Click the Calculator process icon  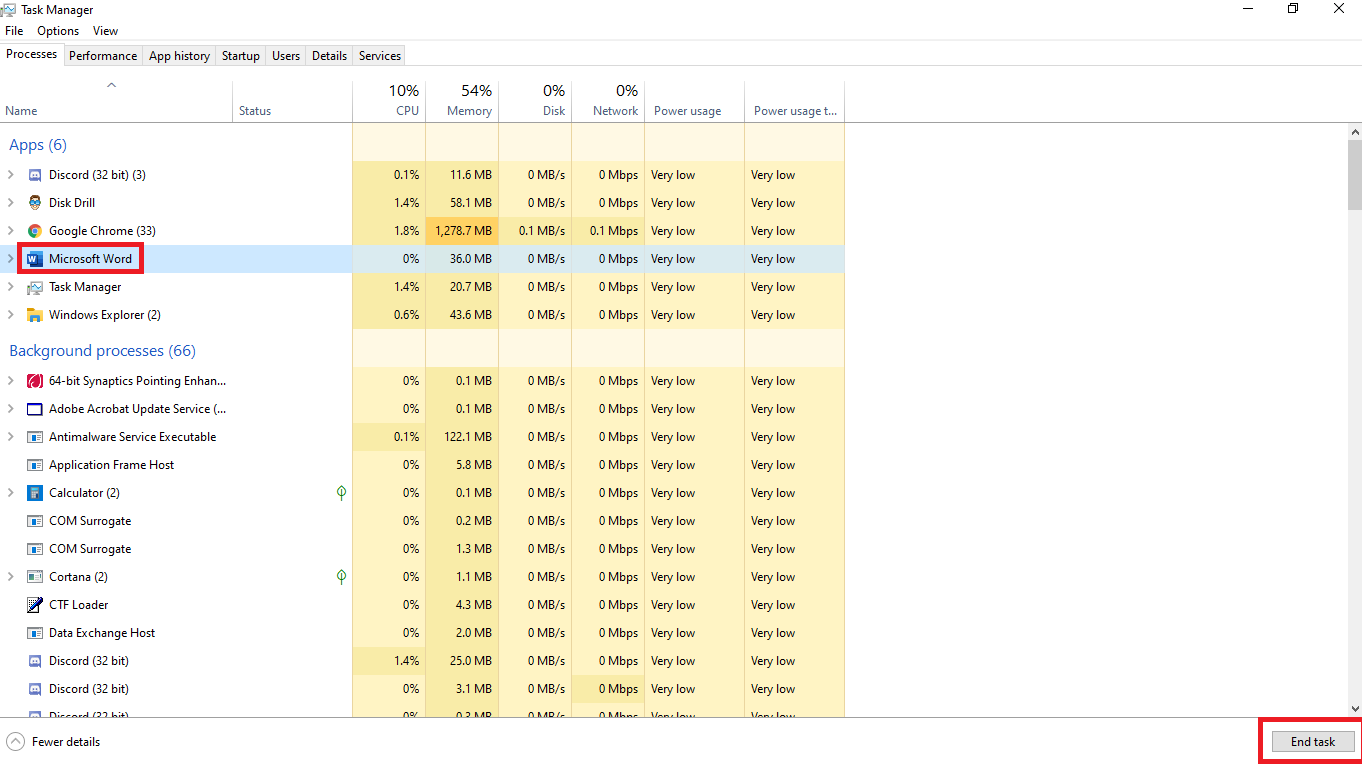35,493
